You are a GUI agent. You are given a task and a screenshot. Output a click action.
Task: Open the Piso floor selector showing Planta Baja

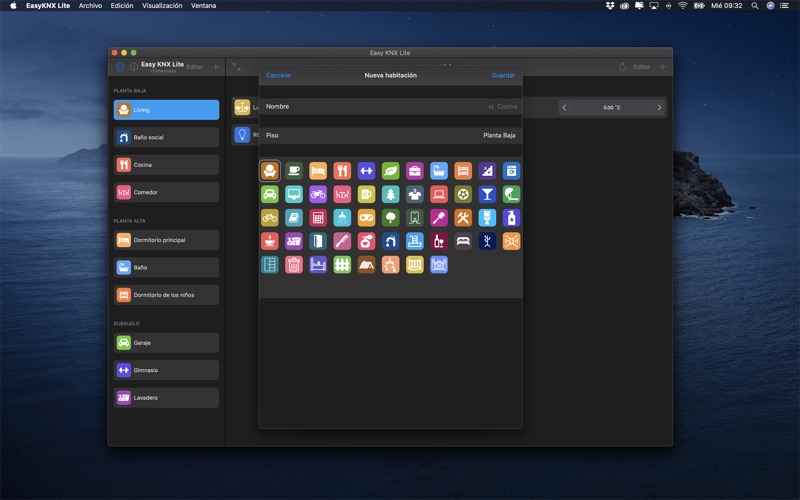coord(391,135)
